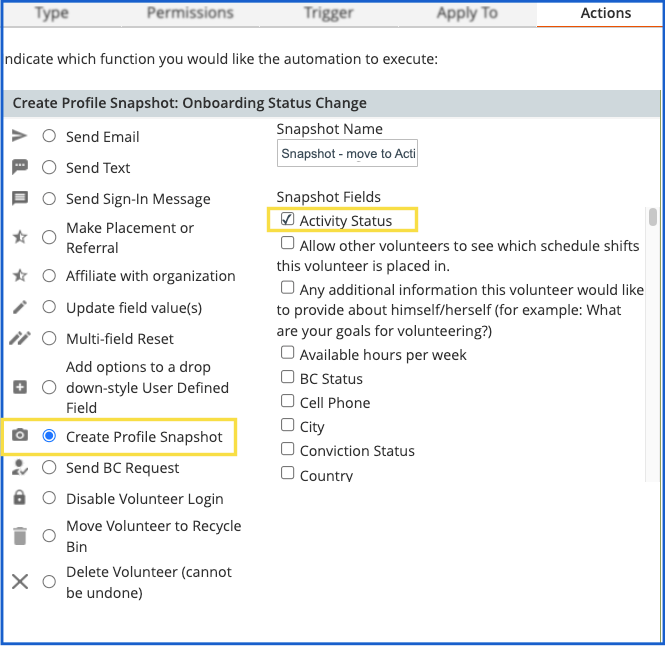Open the Permissions tab
Viewport: 665px width, 646px height.
click(190, 13)
